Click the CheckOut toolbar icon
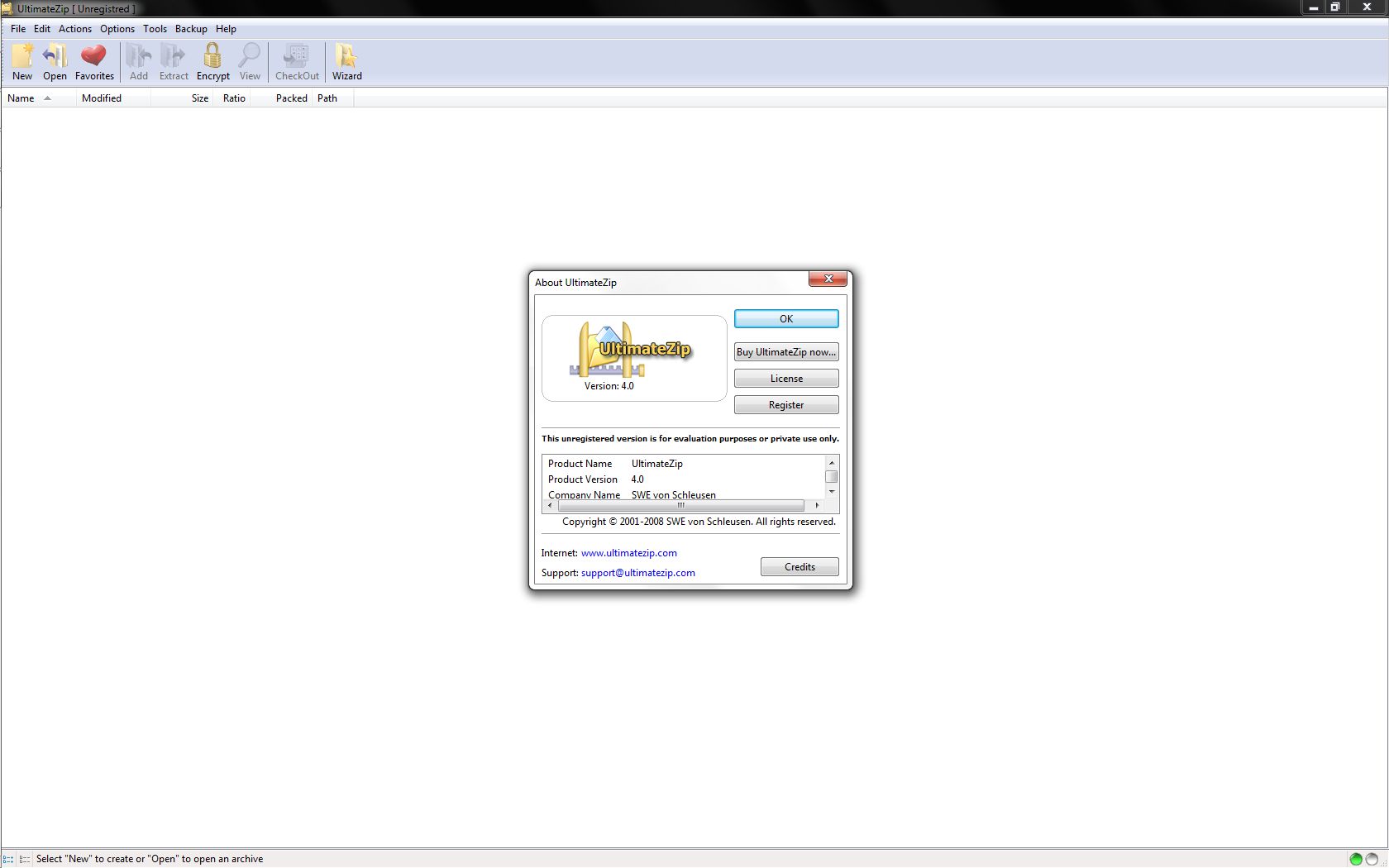Screen dimensions: 1389x868 click(x=297, y=62)
